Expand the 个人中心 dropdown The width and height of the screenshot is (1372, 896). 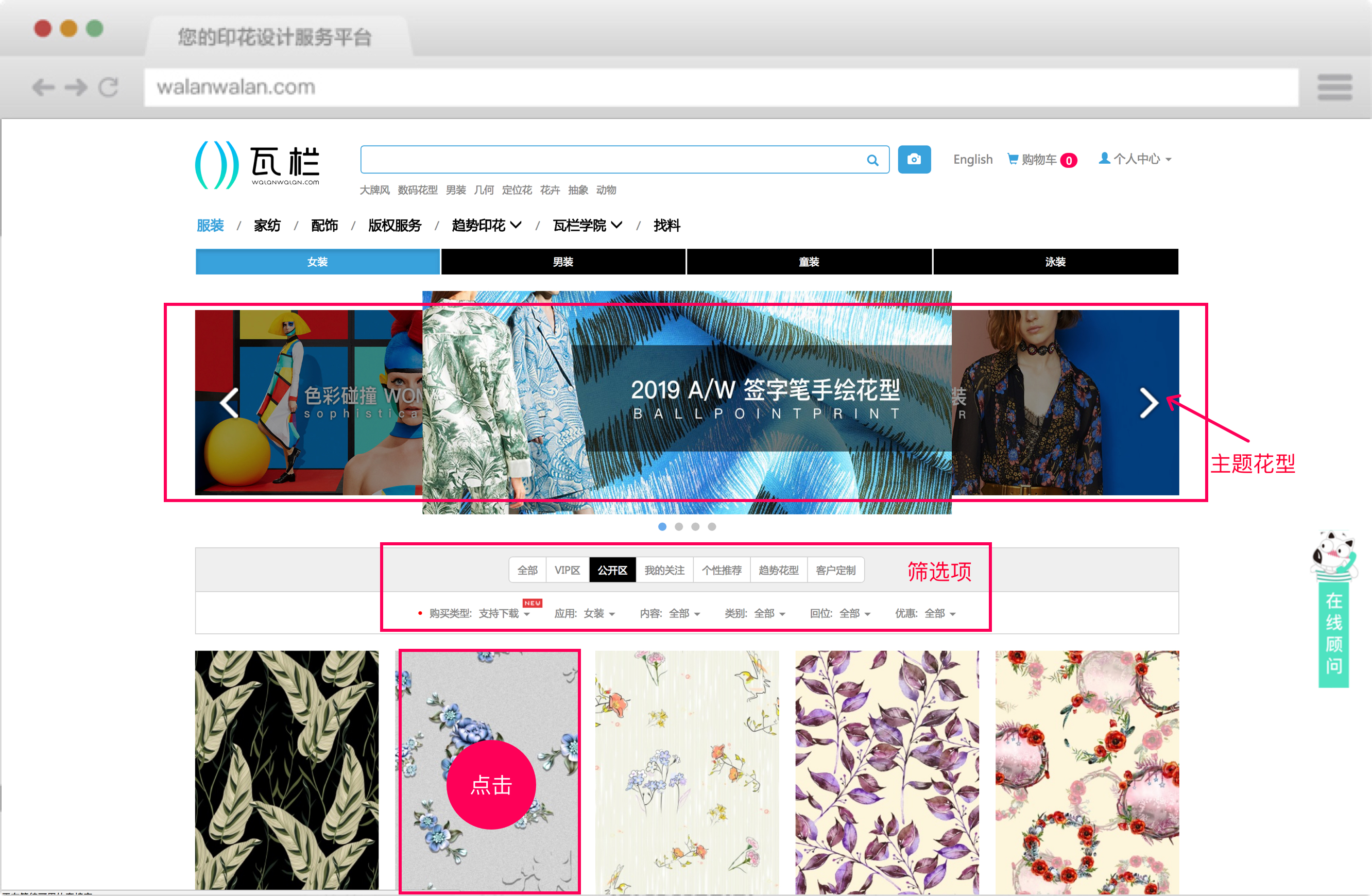[1136, 159]
